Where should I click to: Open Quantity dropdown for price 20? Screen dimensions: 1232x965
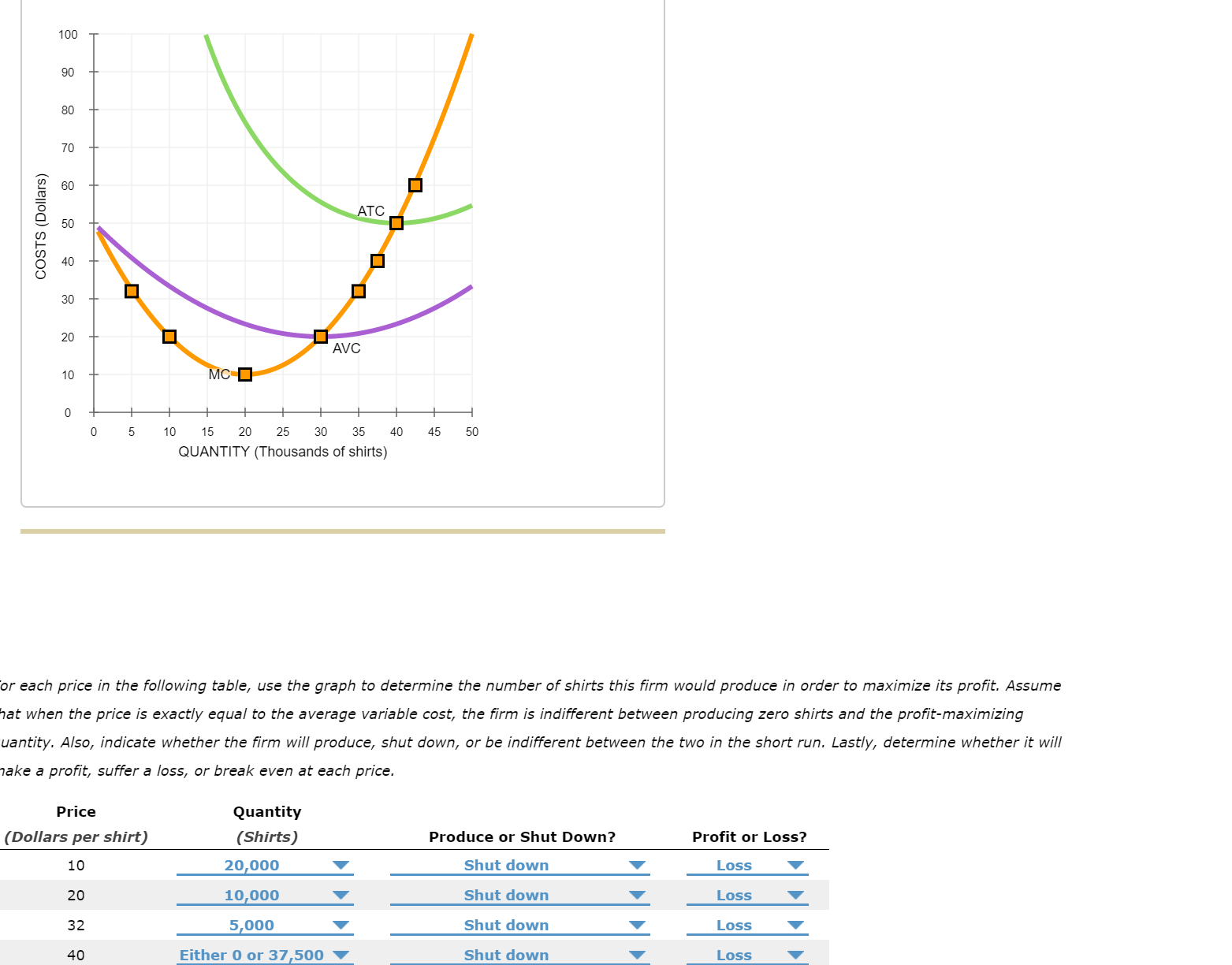pyautogui.click(x=265, y=896)
